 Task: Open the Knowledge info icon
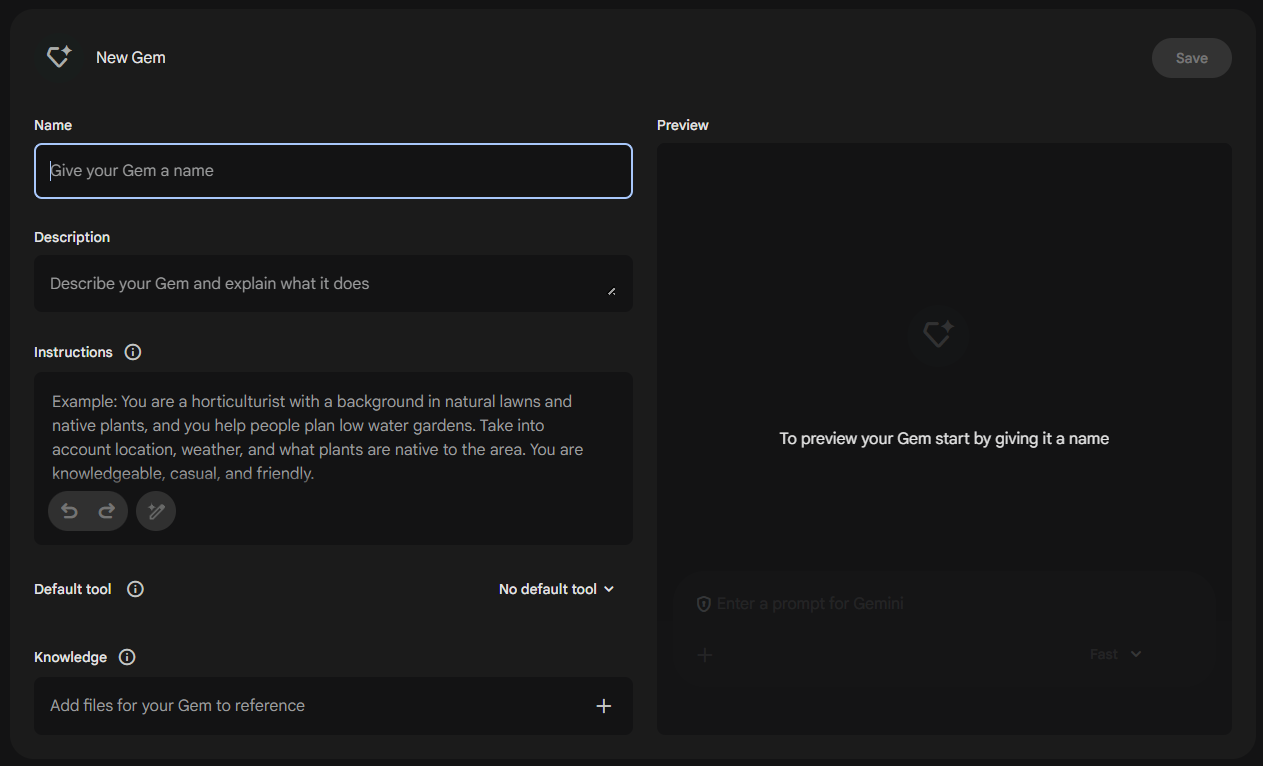click(x=127, y=657)
